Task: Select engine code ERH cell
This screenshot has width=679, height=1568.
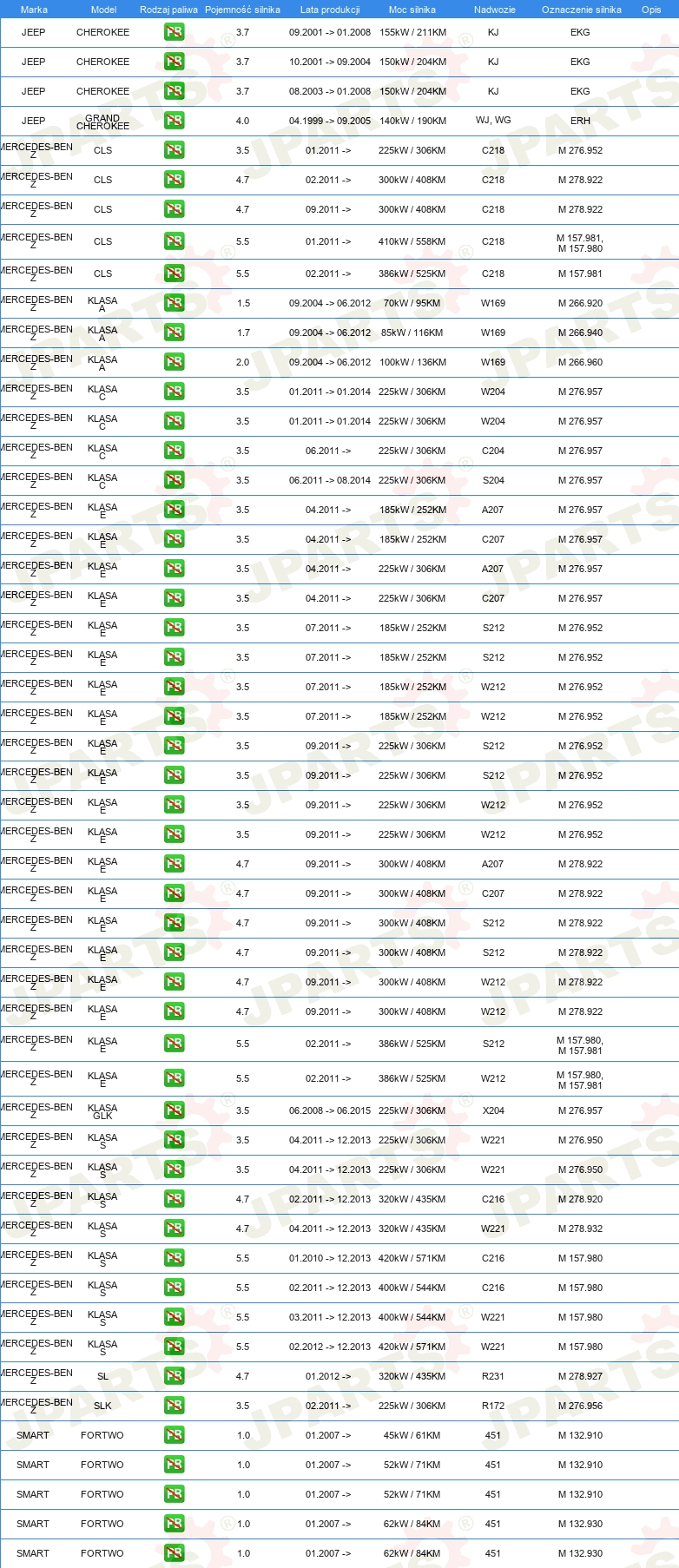Action: (580, 121)
